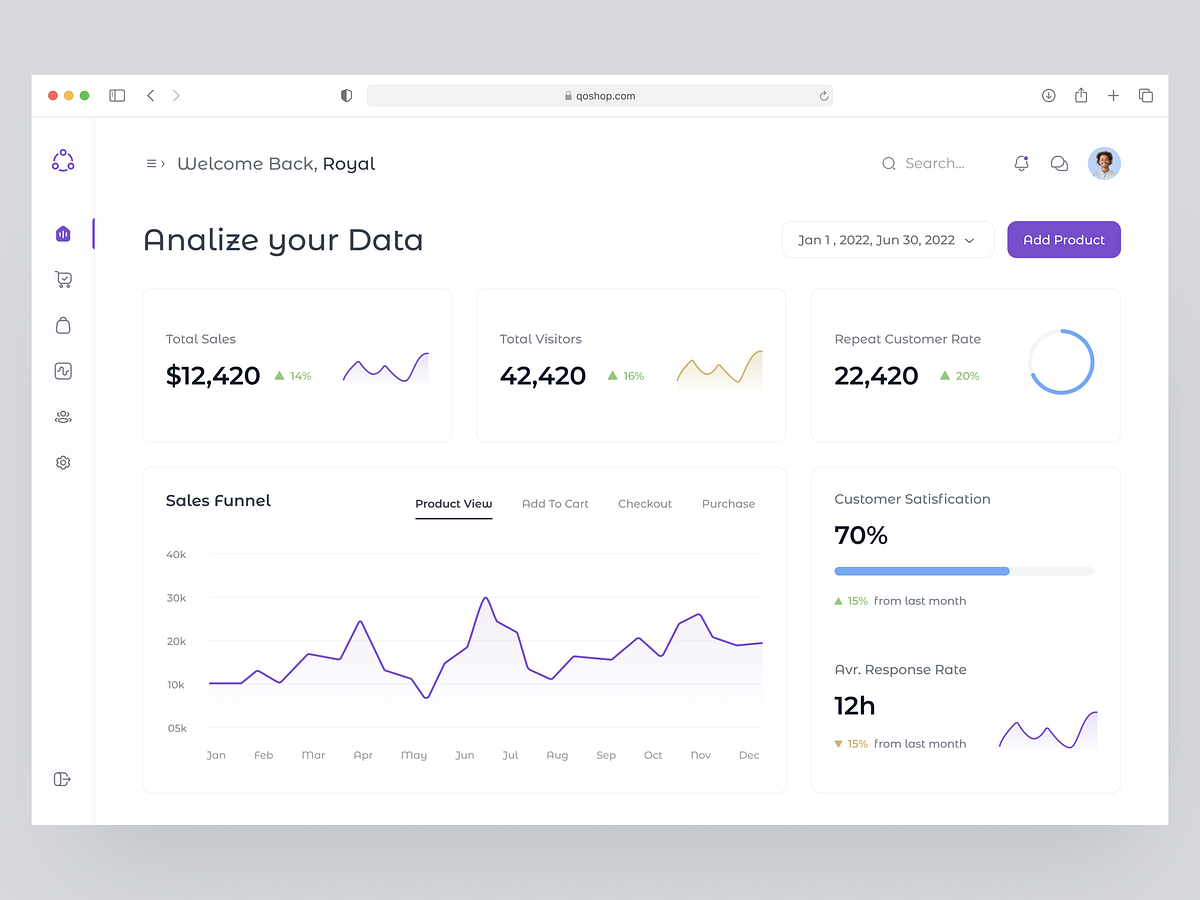The height and width of the screenshot is (900, 1200).
Task: Click the analytics activity icon in sidebar
Action: pos(63,371)
